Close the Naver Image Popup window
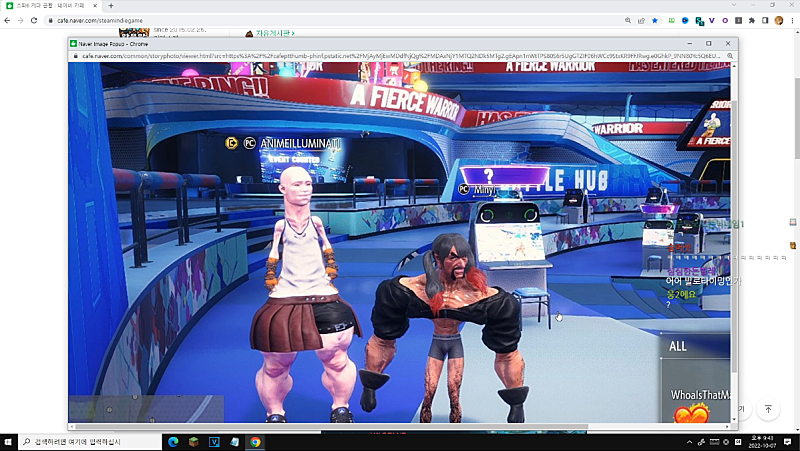Image resolution: width=800 pixels, height=451 pixels. [x=728, y=43]
